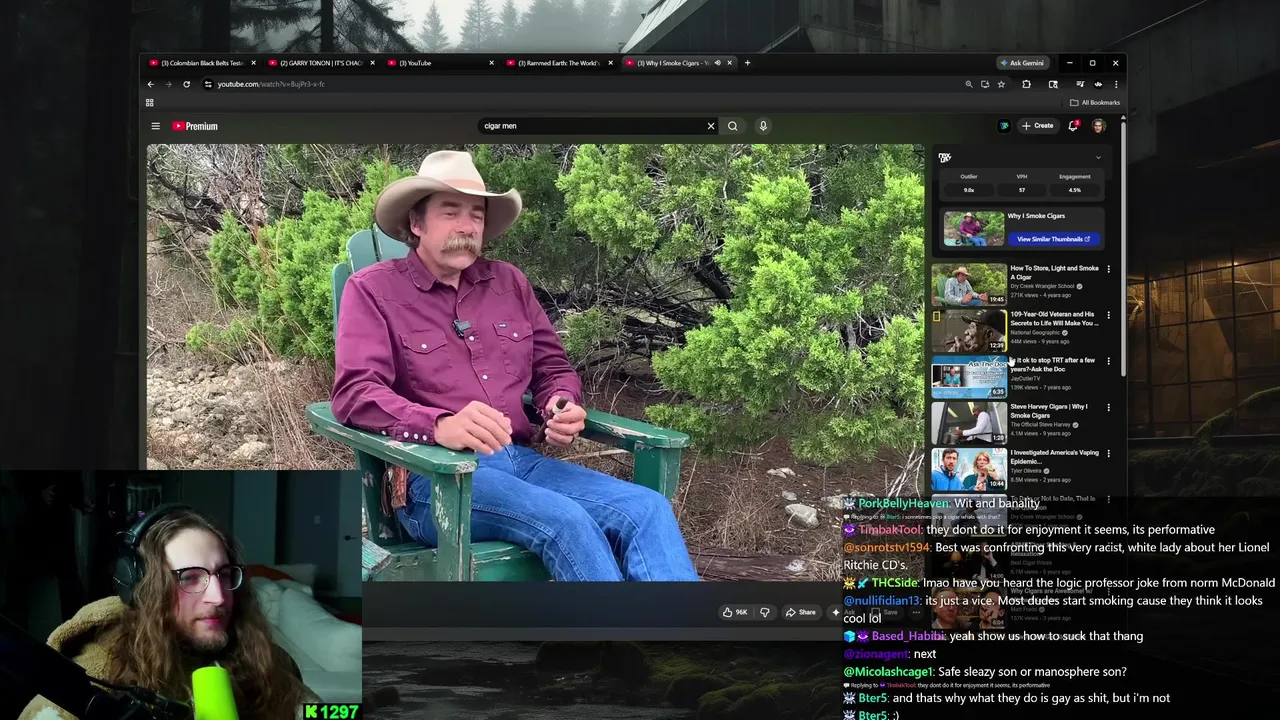This screenshot has width=1280, height=720.
Task: Click the YouTube Premium logo
Action: pos(195,126)
